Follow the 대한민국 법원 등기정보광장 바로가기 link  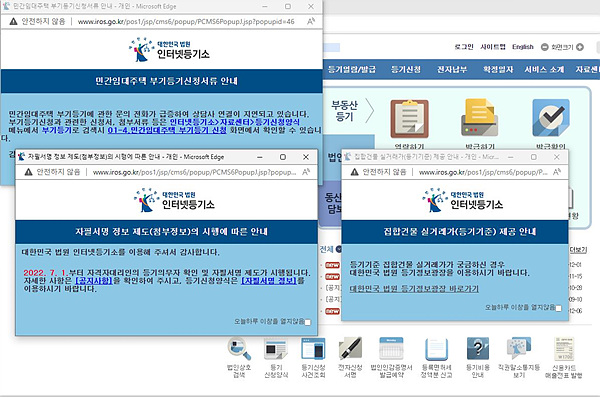[414, 289]
